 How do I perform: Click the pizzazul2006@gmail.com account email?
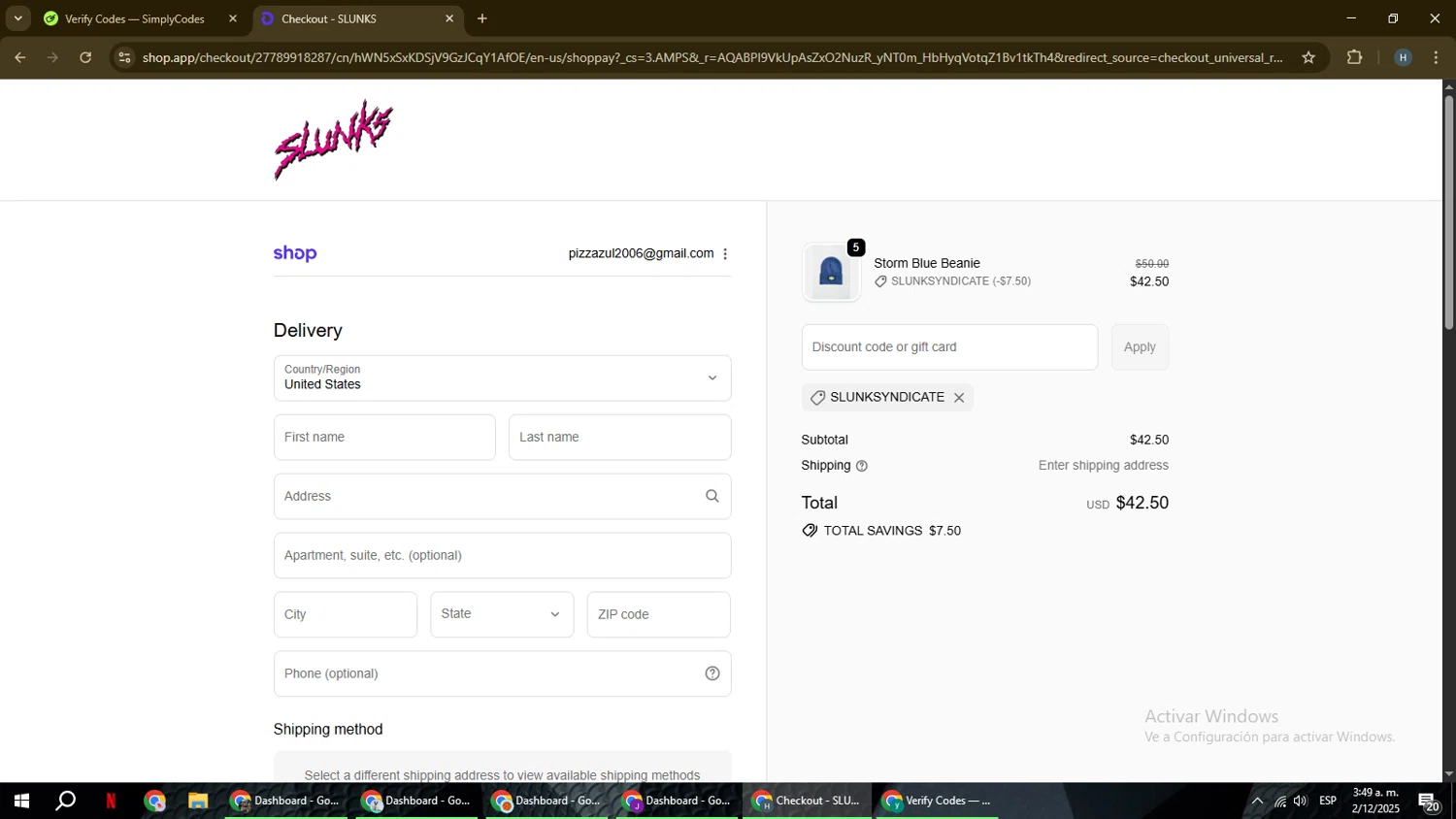click(641, 253)
